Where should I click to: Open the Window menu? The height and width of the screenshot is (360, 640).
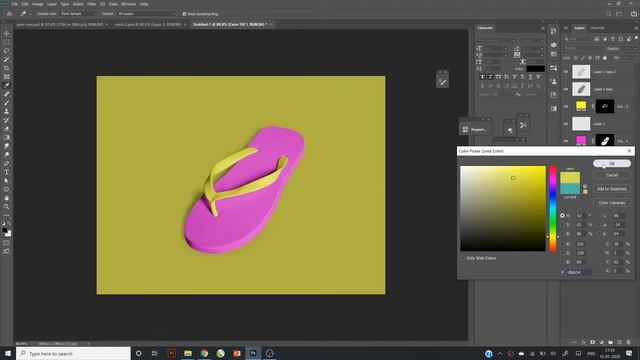[128, 4]
